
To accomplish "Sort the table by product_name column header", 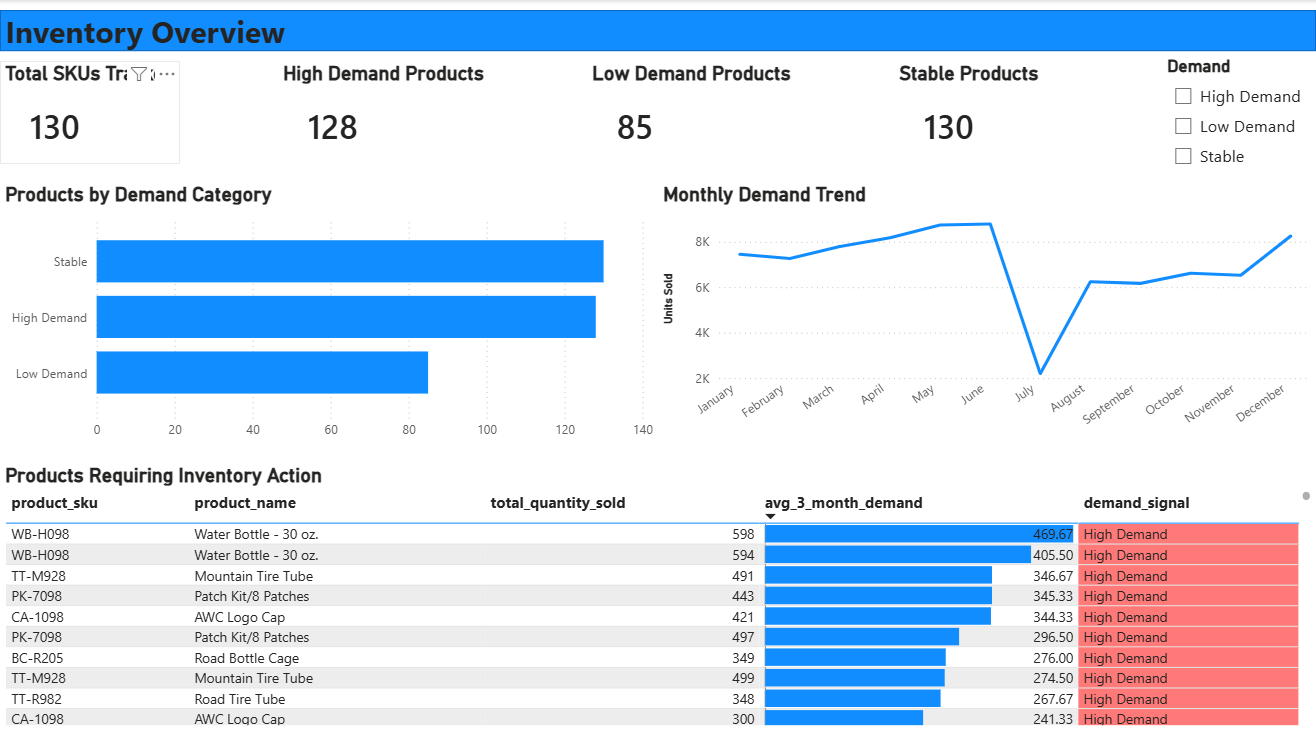I will coord(243,502).
